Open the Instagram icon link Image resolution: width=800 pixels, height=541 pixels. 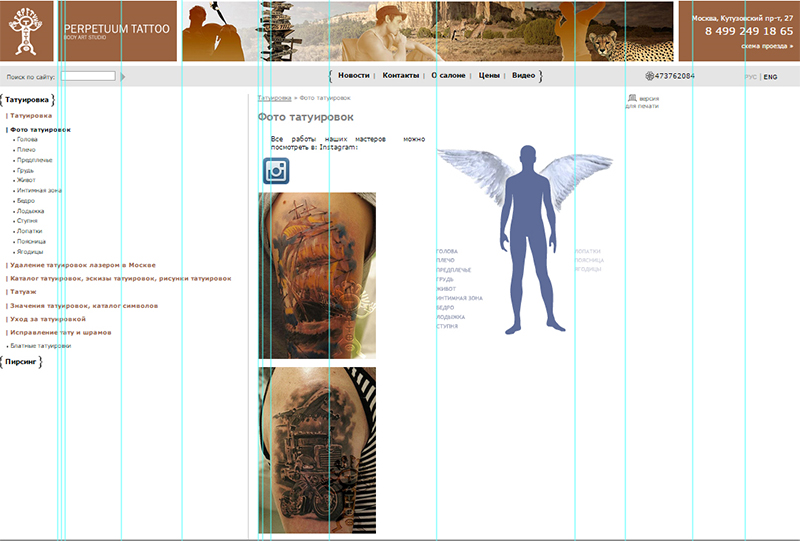click(276, 170)
